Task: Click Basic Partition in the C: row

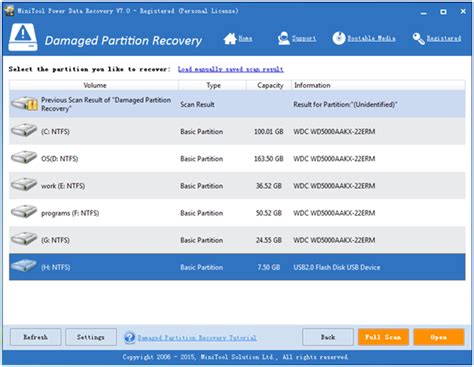Action: 202,132
